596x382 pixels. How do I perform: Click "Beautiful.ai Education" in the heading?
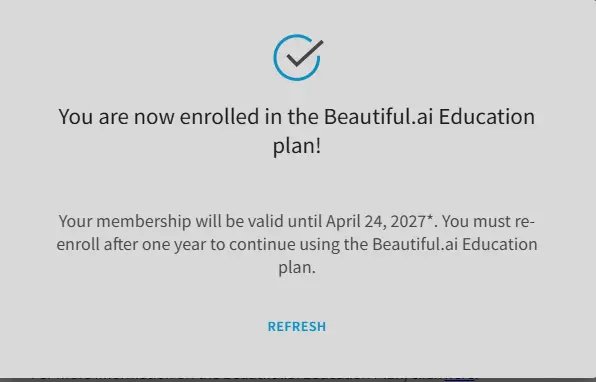(x=429, y=117)
